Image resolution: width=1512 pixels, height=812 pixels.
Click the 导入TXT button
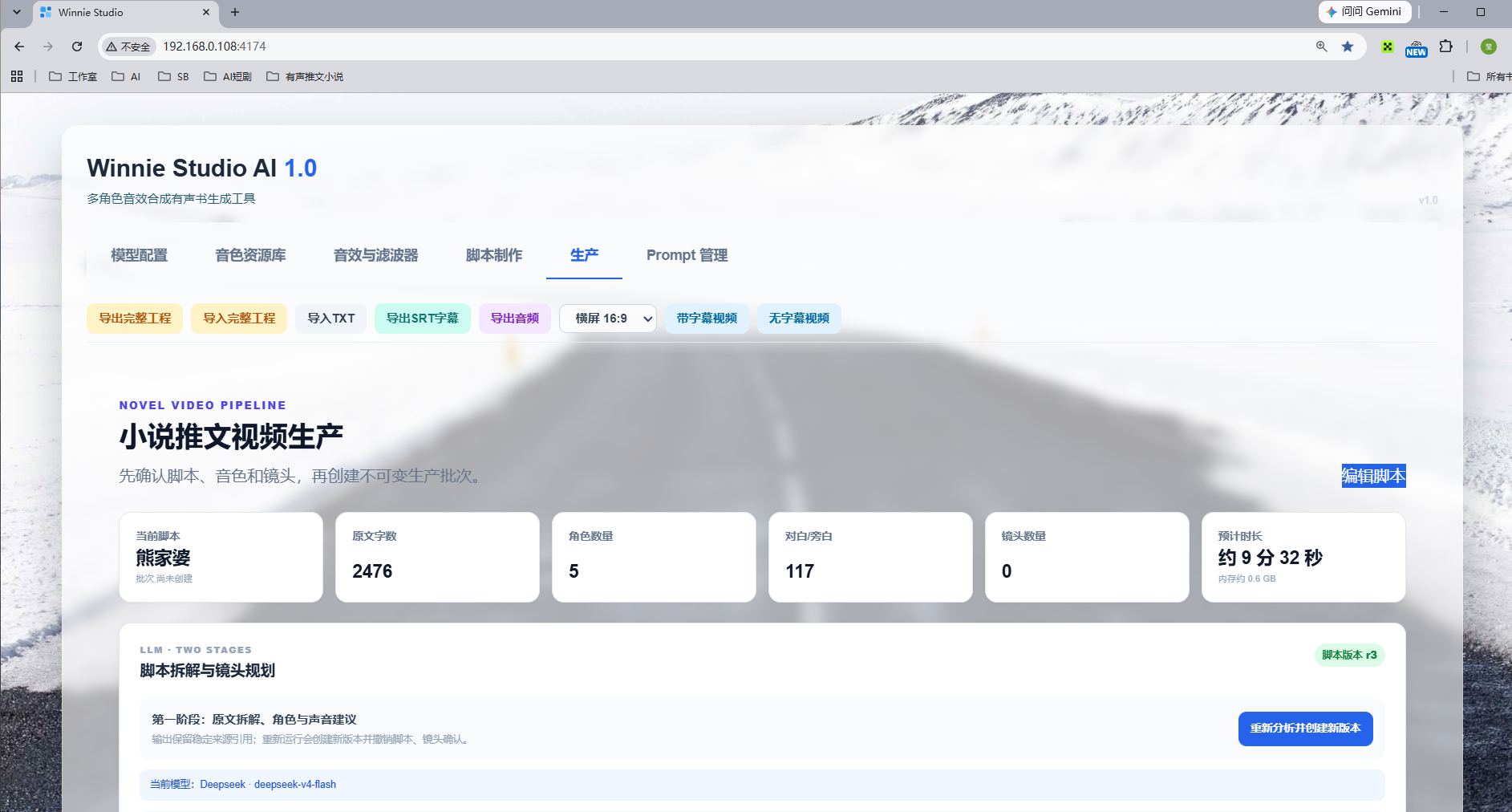coord(330,319)
